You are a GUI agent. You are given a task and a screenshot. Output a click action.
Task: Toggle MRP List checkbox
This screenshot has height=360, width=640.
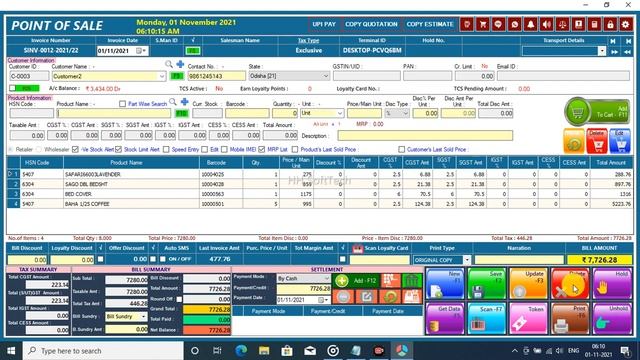click(262, 149)
